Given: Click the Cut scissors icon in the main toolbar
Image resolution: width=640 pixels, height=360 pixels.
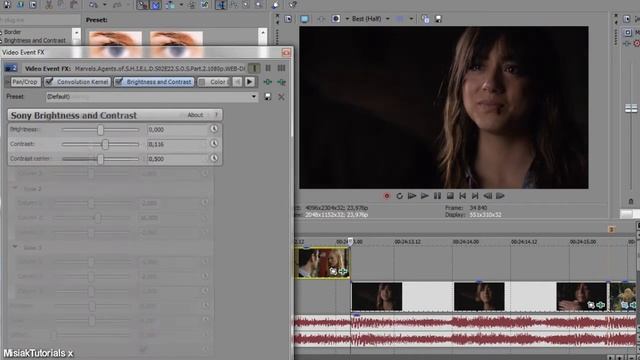Looking at the screenshot, I should pos(49,4).
